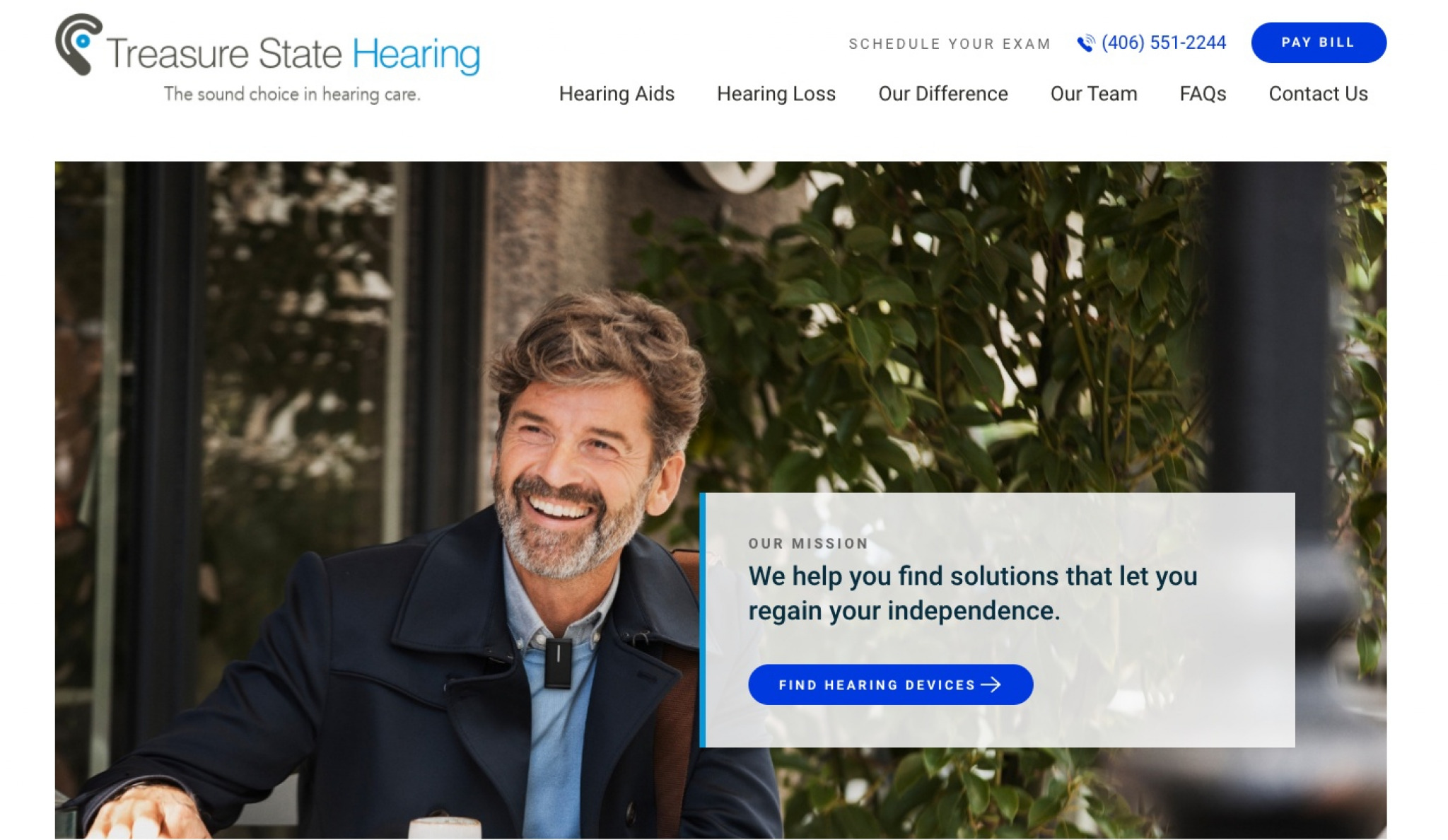Click the ear logo icon
Viewport: 1448px width, 840px height.
tap(78, 45)
